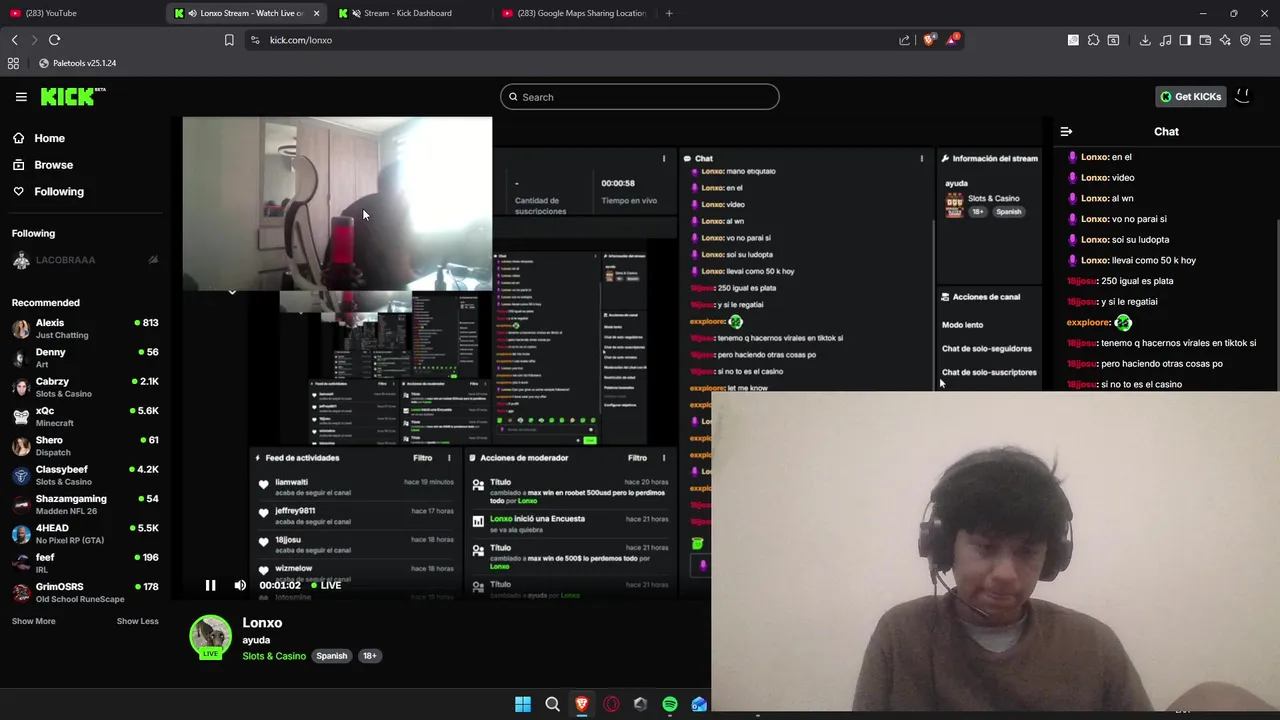Open Following in Kick sidebar
Image resolution: width=1280 pixels, height=720 pixels.
point(59,191)
